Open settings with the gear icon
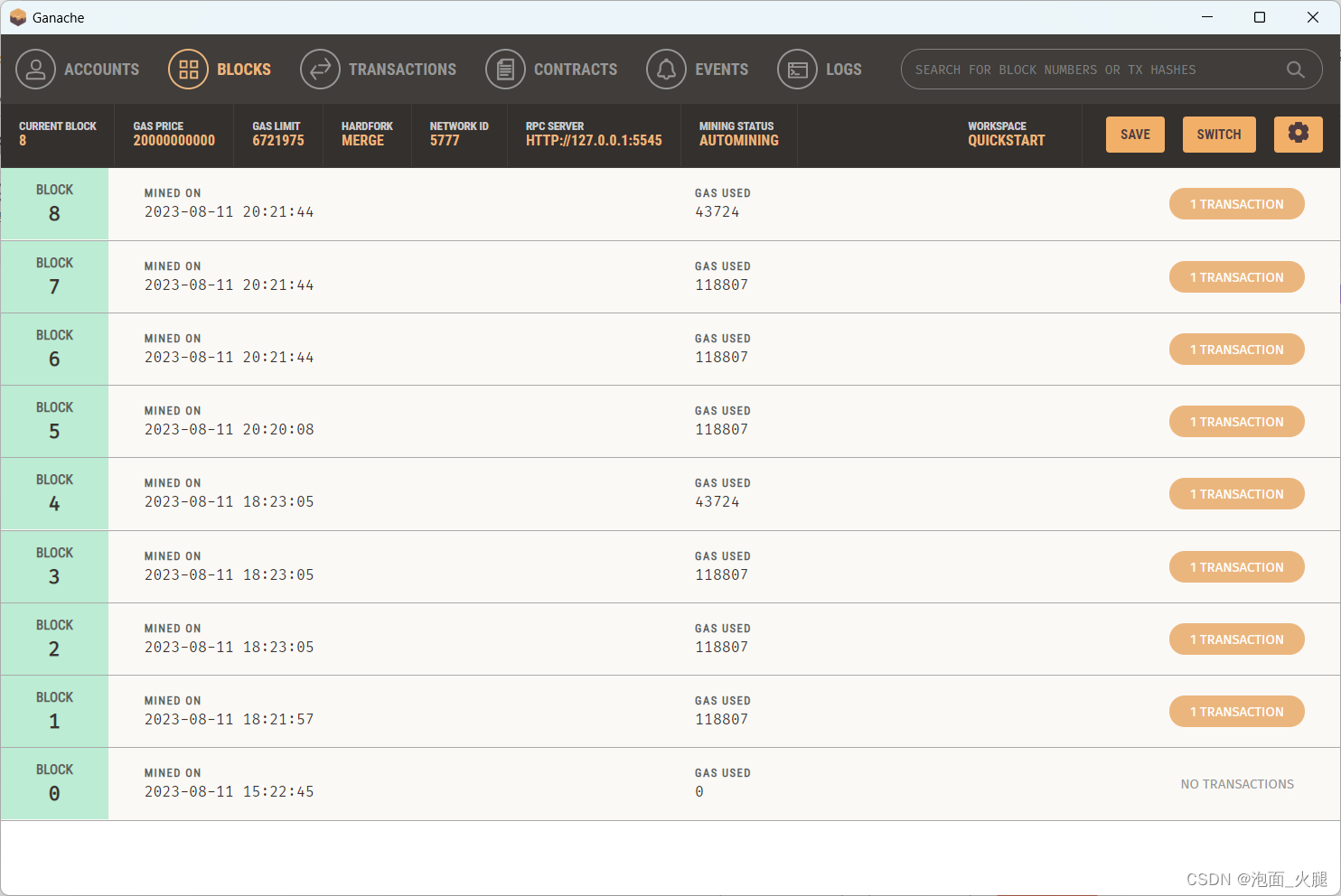 tap(1298, 134)
